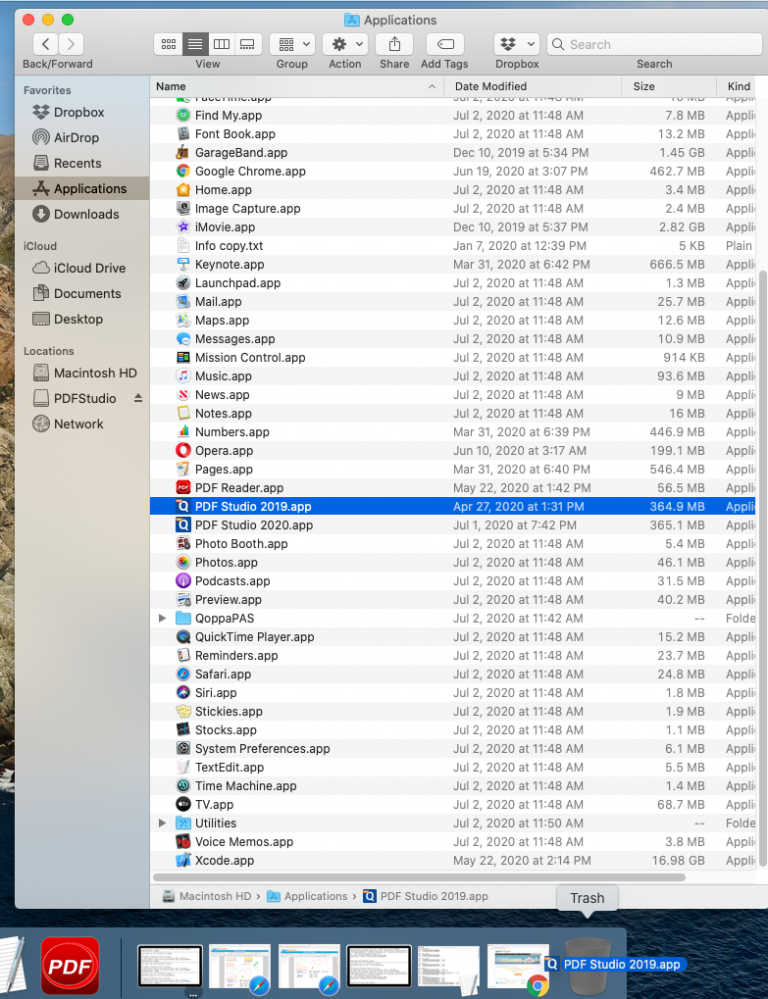Select the Find My.app row
The width and height of the screenshot is (768, 999).
(x=453, y=115)
